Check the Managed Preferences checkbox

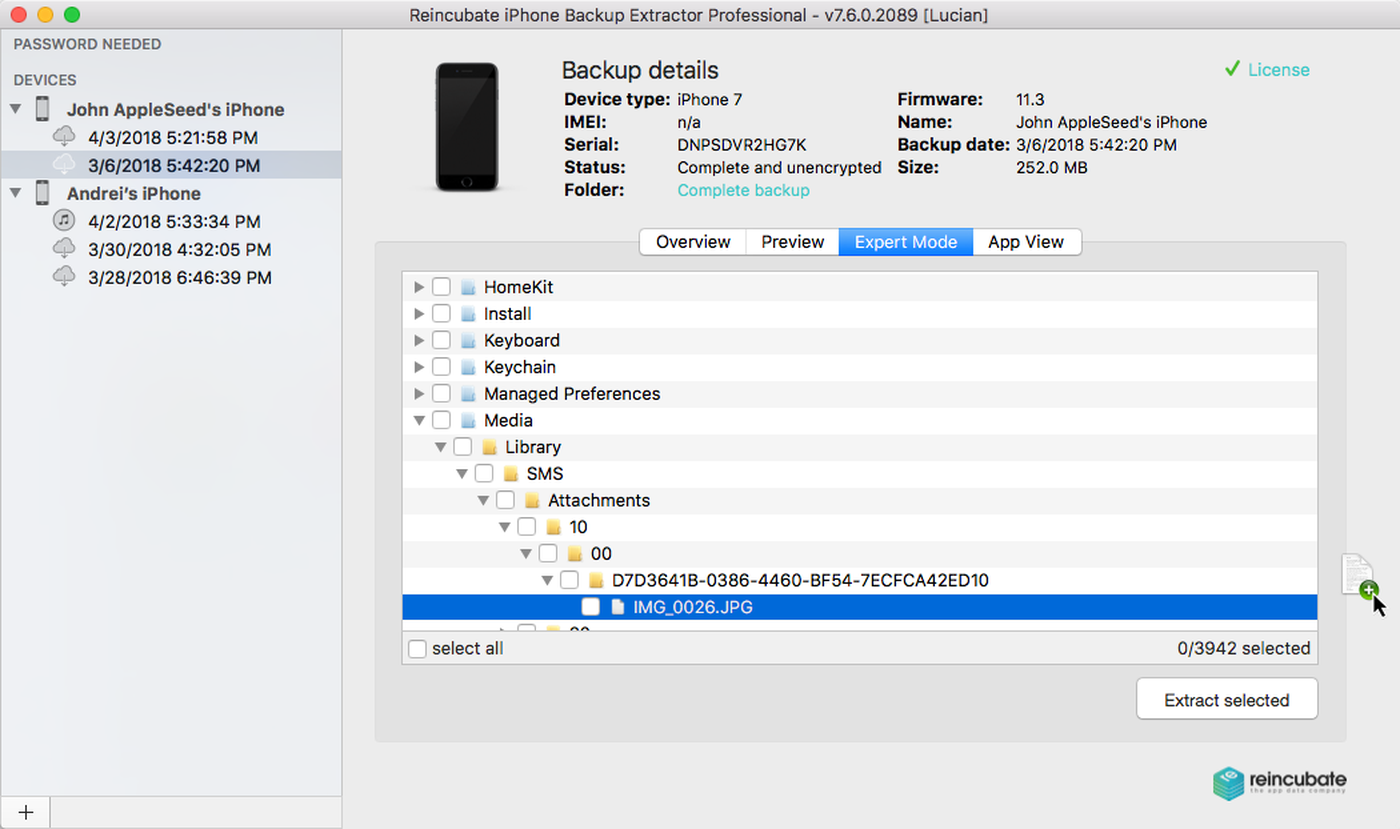tap(441, 394)
